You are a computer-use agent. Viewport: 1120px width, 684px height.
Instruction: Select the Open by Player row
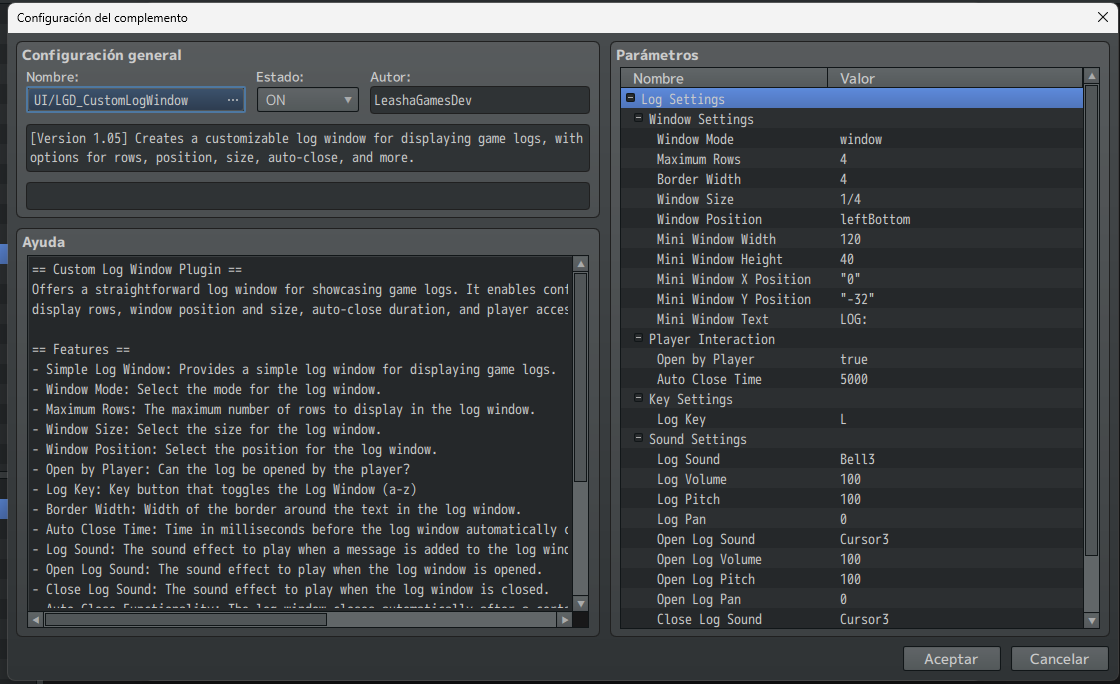pos(852,359)
